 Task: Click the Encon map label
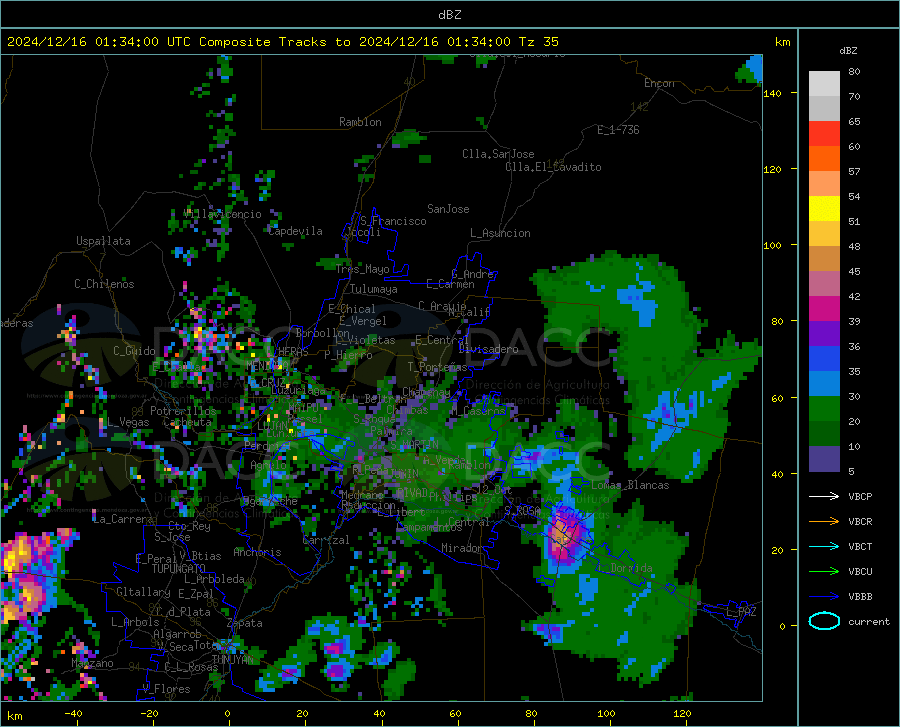click(x=659, y=83)
